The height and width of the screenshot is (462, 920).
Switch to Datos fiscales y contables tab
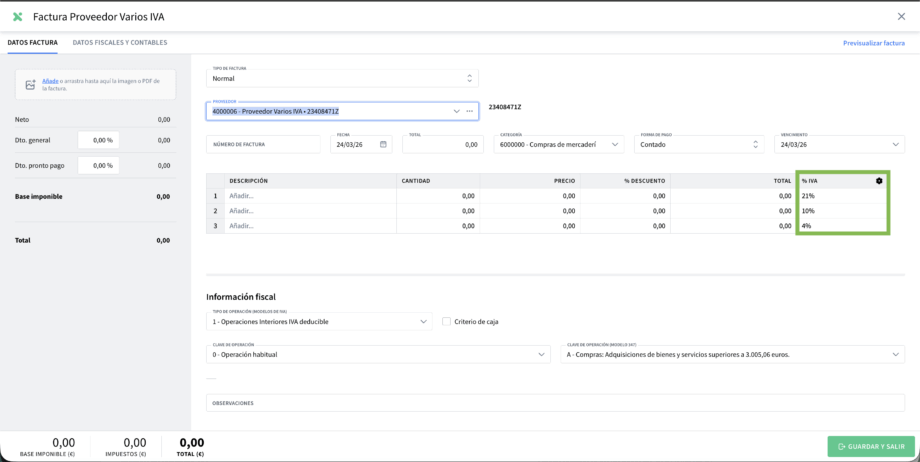tap(120, 43)
